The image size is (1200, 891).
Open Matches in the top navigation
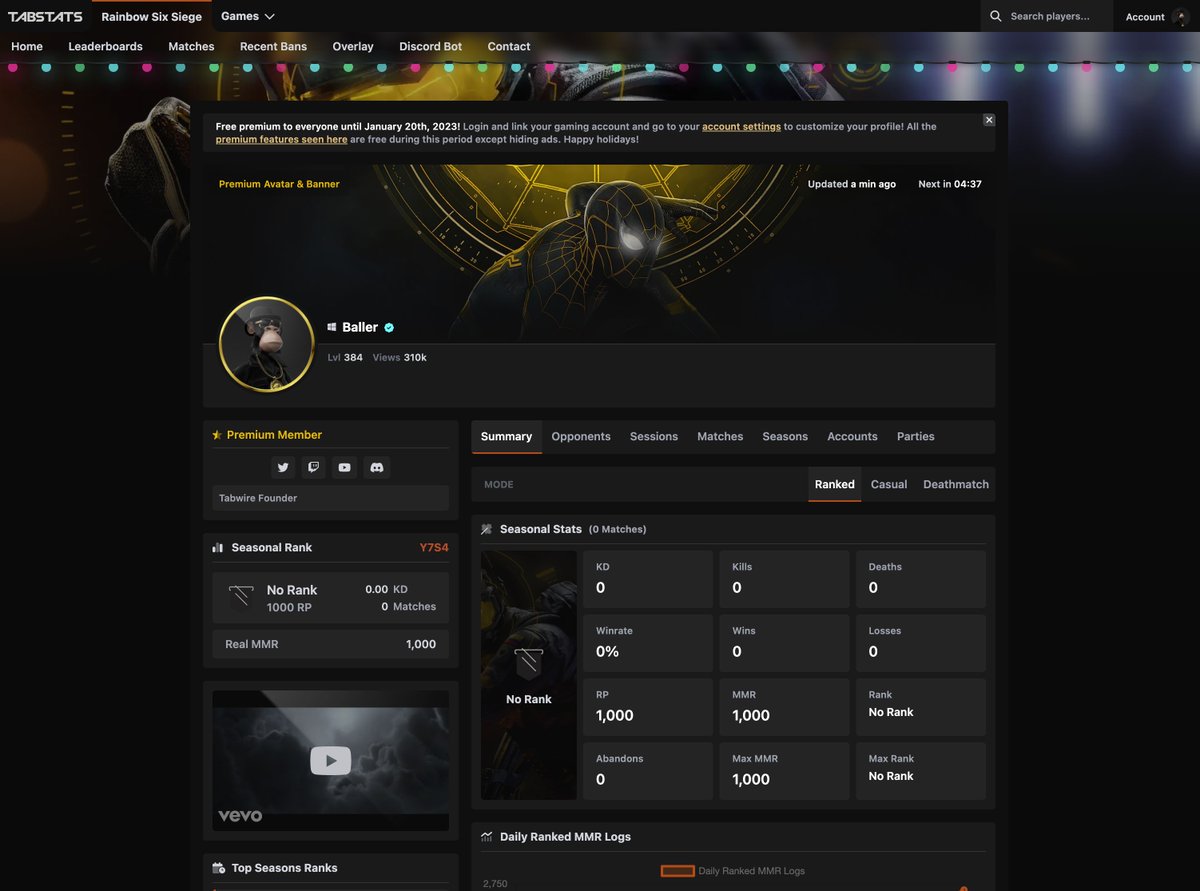coord(191,46)
